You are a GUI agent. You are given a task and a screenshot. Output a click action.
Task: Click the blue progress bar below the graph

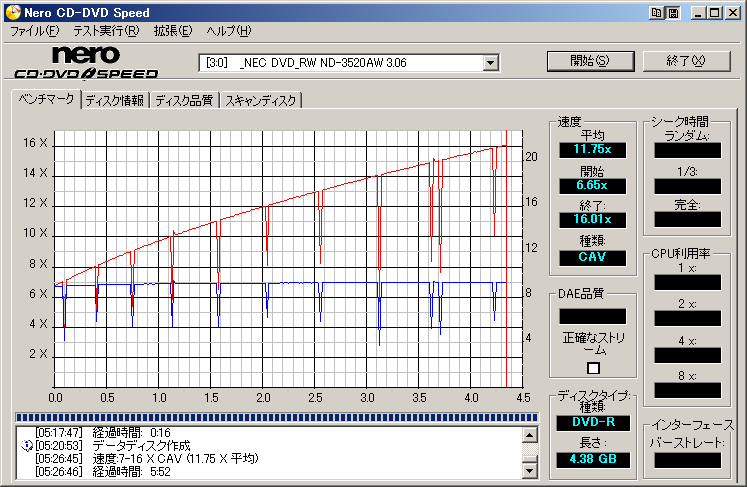(x=277, y=418)
